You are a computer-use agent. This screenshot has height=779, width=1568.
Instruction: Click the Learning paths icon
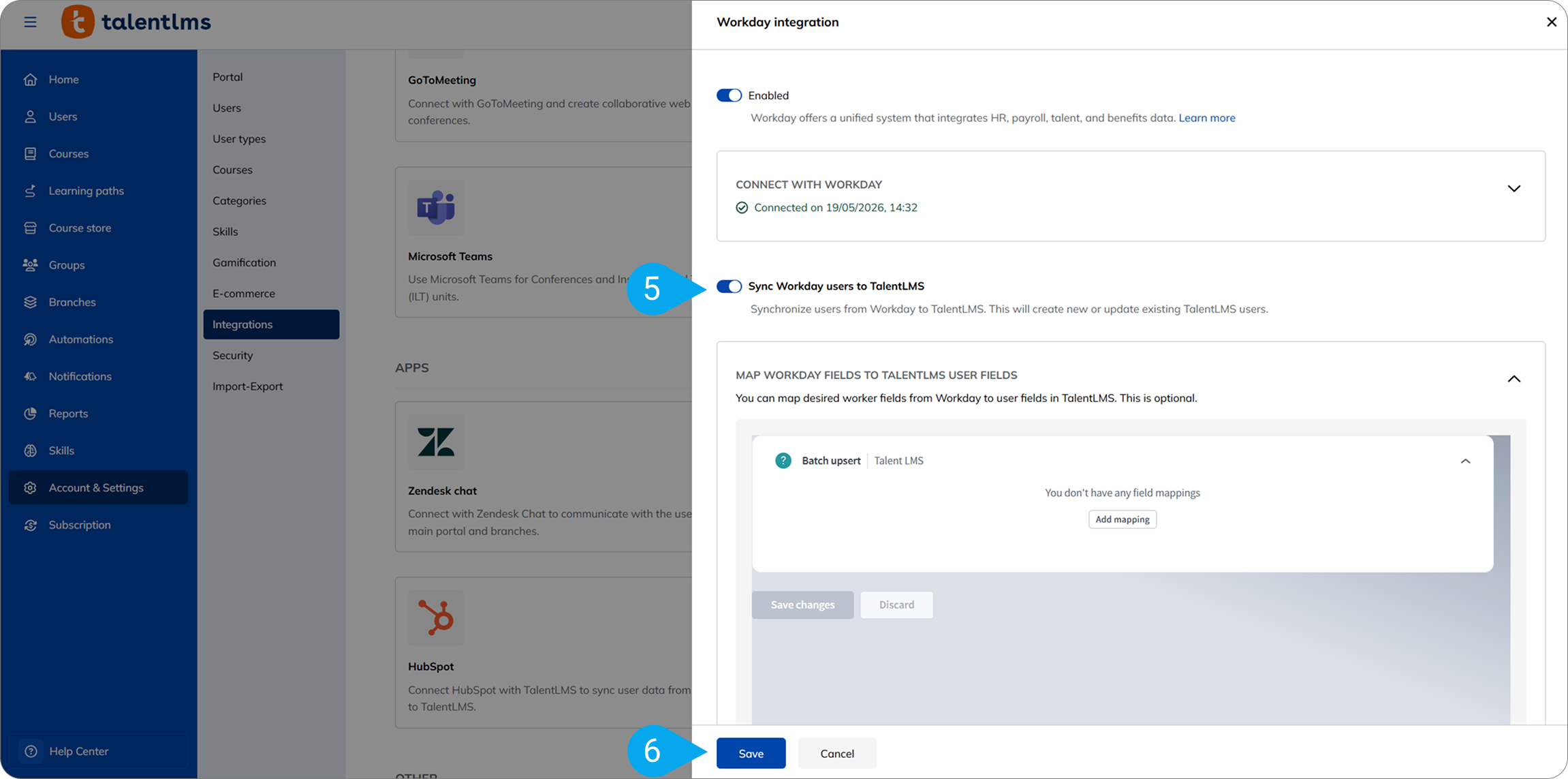point(30,191)
